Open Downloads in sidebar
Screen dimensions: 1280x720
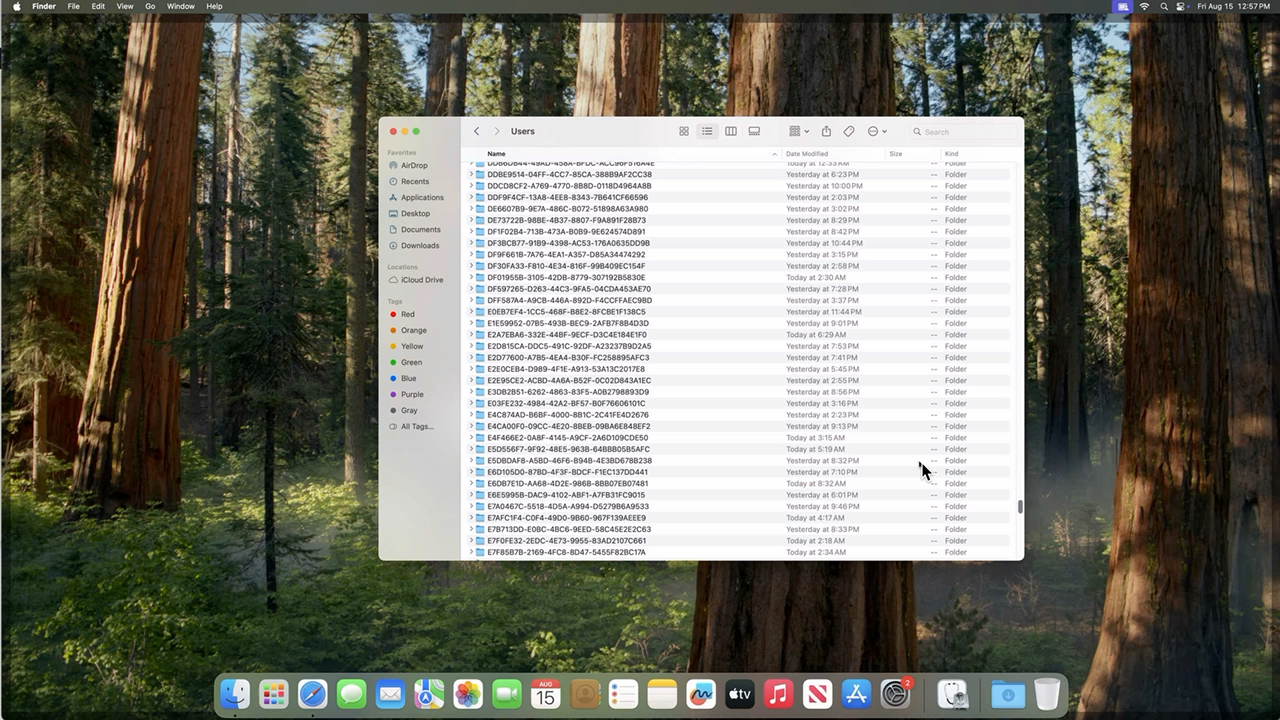point(420,245)
